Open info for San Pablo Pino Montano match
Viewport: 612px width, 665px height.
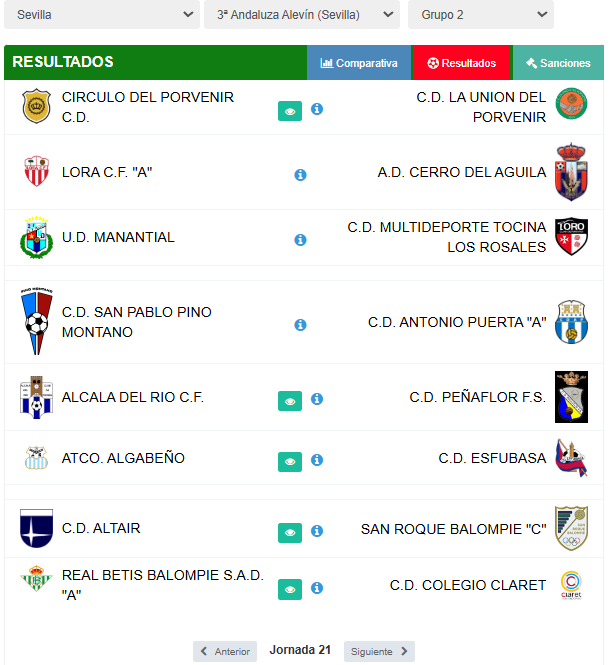300,325
